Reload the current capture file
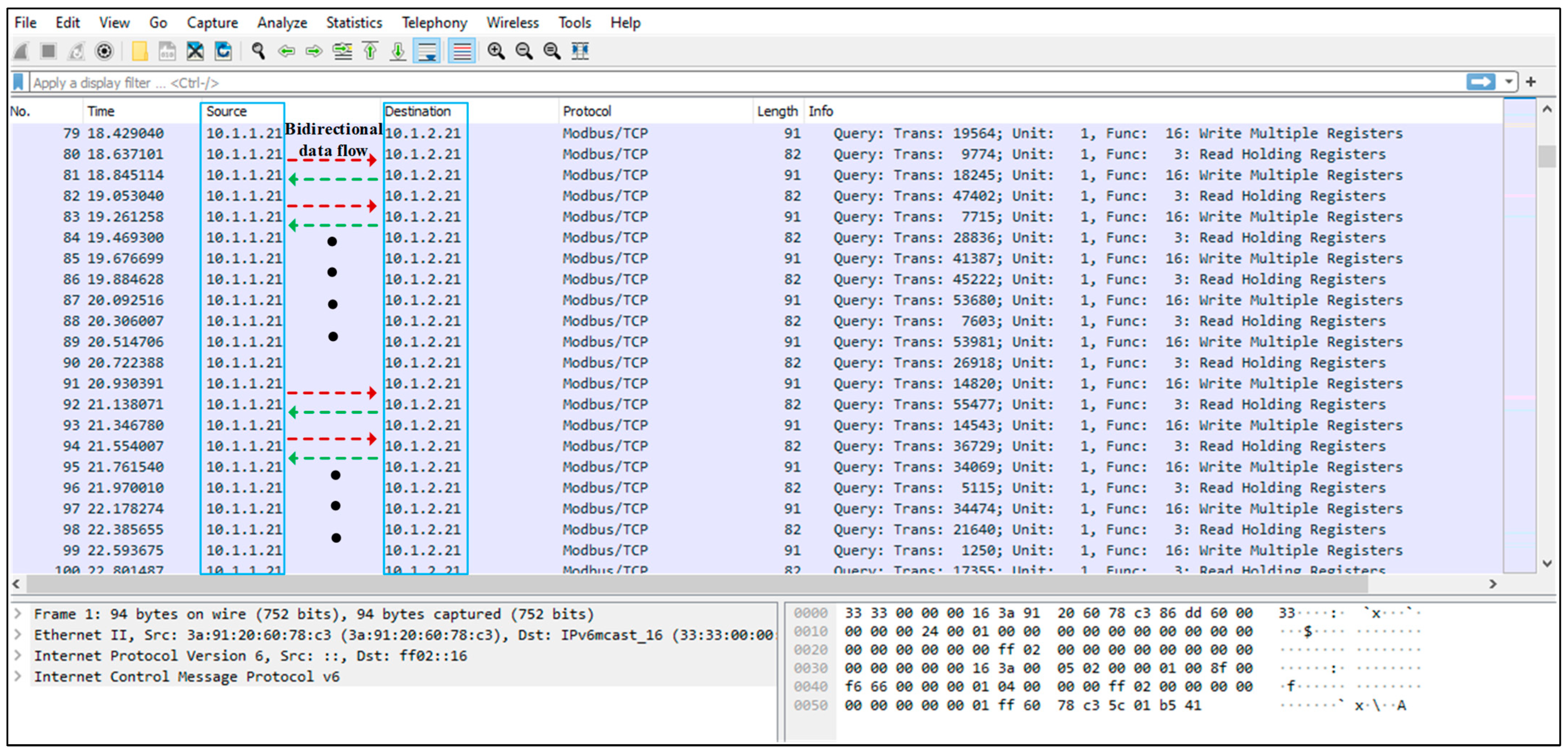Viewport: 1568px width, 755px height. 223,51
